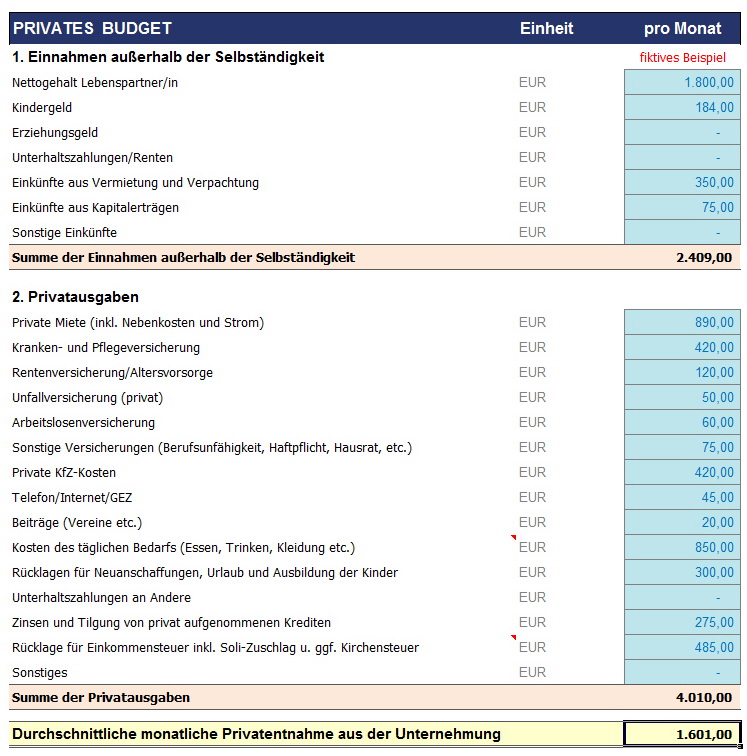Select the Kranken- und Pflegeversicherung value cell
Viewport: 747px width, 756px height.
(x=682, y=347)
